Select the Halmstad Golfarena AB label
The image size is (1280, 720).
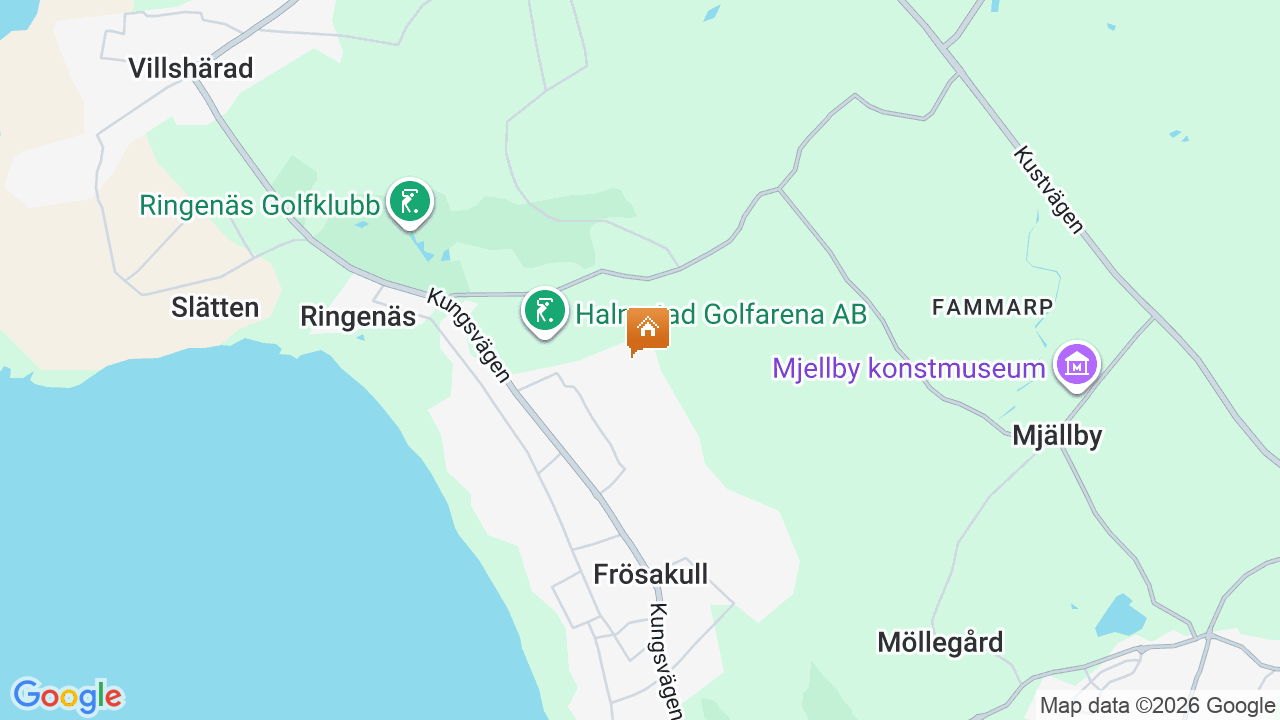tap(721, 314)
